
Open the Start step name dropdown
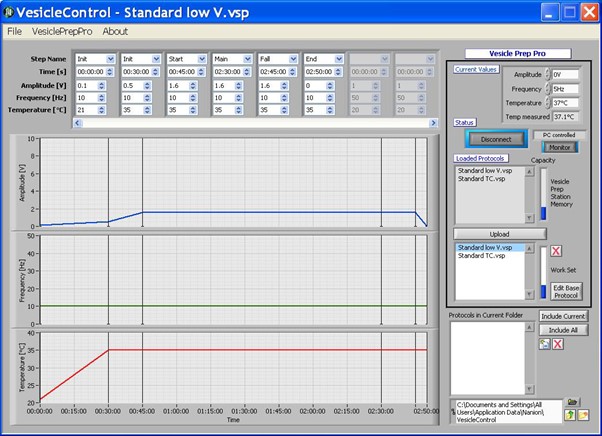click(x=202, y=59)
